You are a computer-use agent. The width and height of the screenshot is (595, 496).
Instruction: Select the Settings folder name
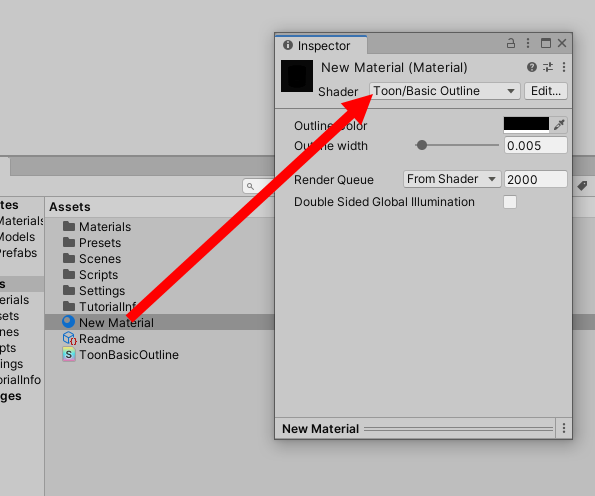pos(102,291)
